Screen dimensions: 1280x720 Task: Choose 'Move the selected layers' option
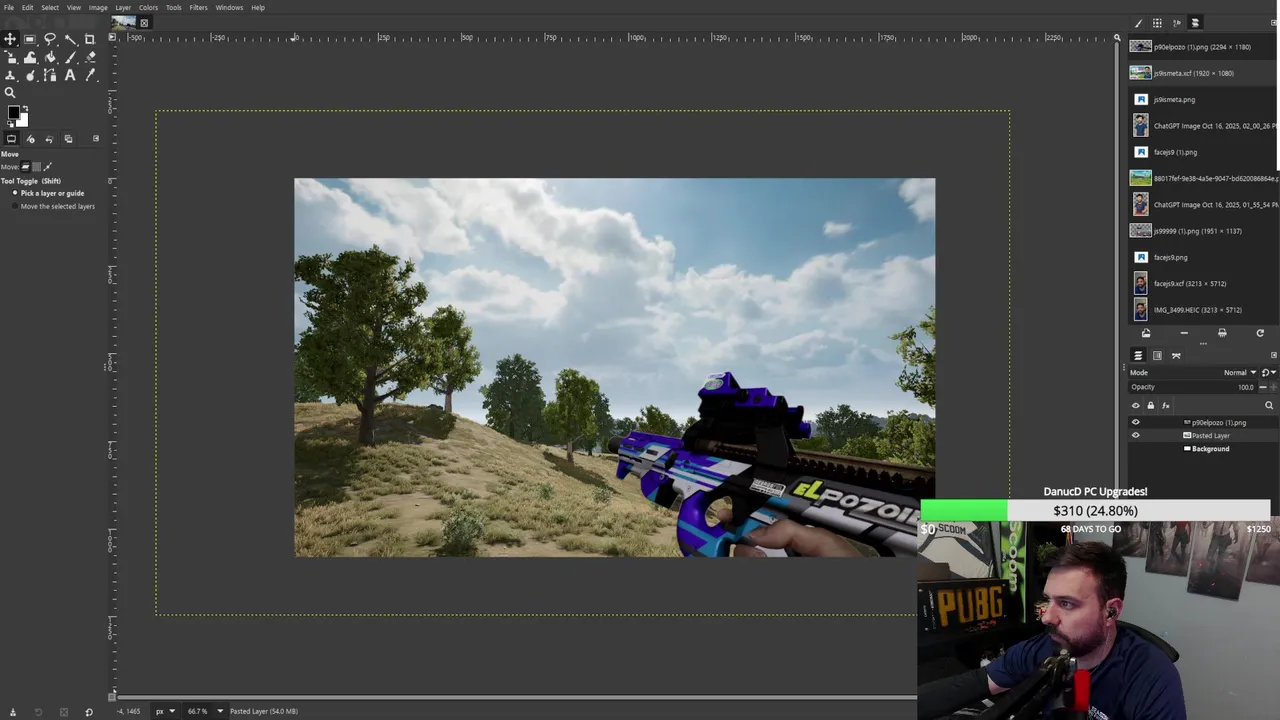(53, 206)
